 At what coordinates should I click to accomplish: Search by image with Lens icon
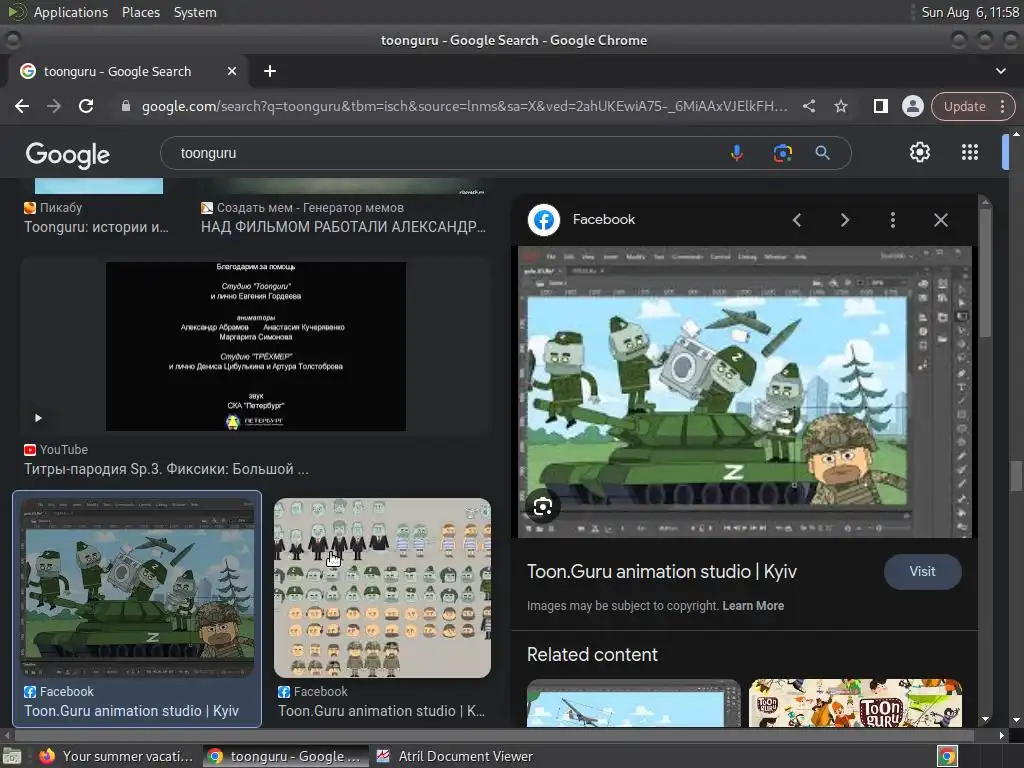tap(782, 153)
